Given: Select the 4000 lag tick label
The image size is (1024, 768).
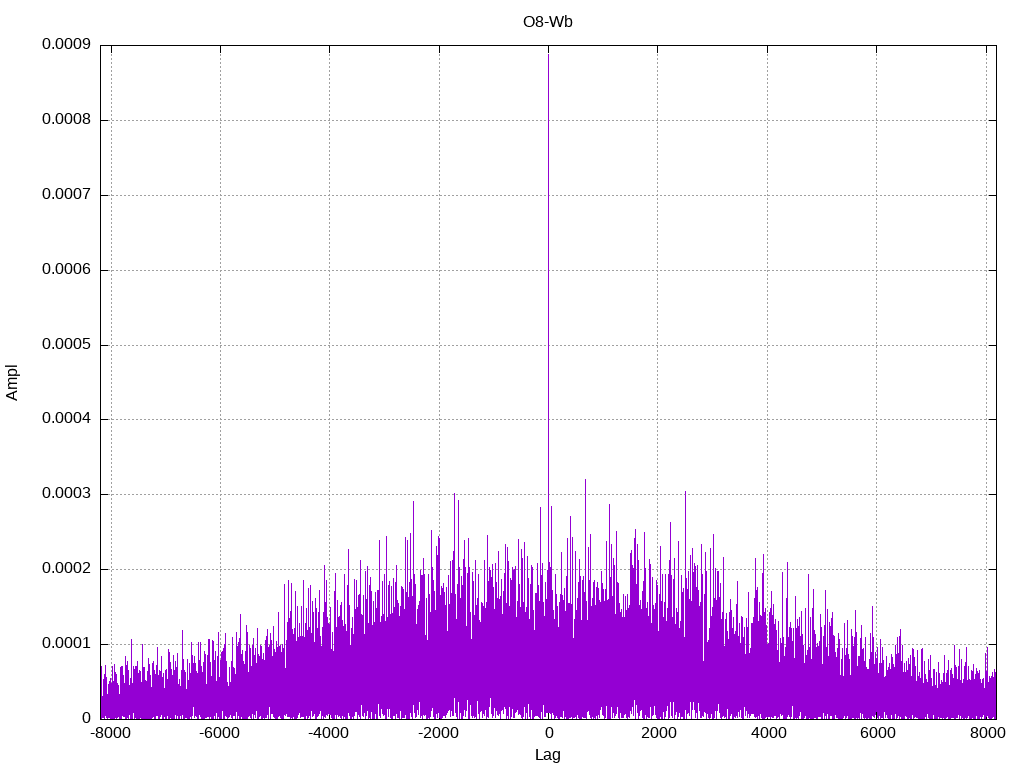Looking at the screenshot, I should 768,733.
